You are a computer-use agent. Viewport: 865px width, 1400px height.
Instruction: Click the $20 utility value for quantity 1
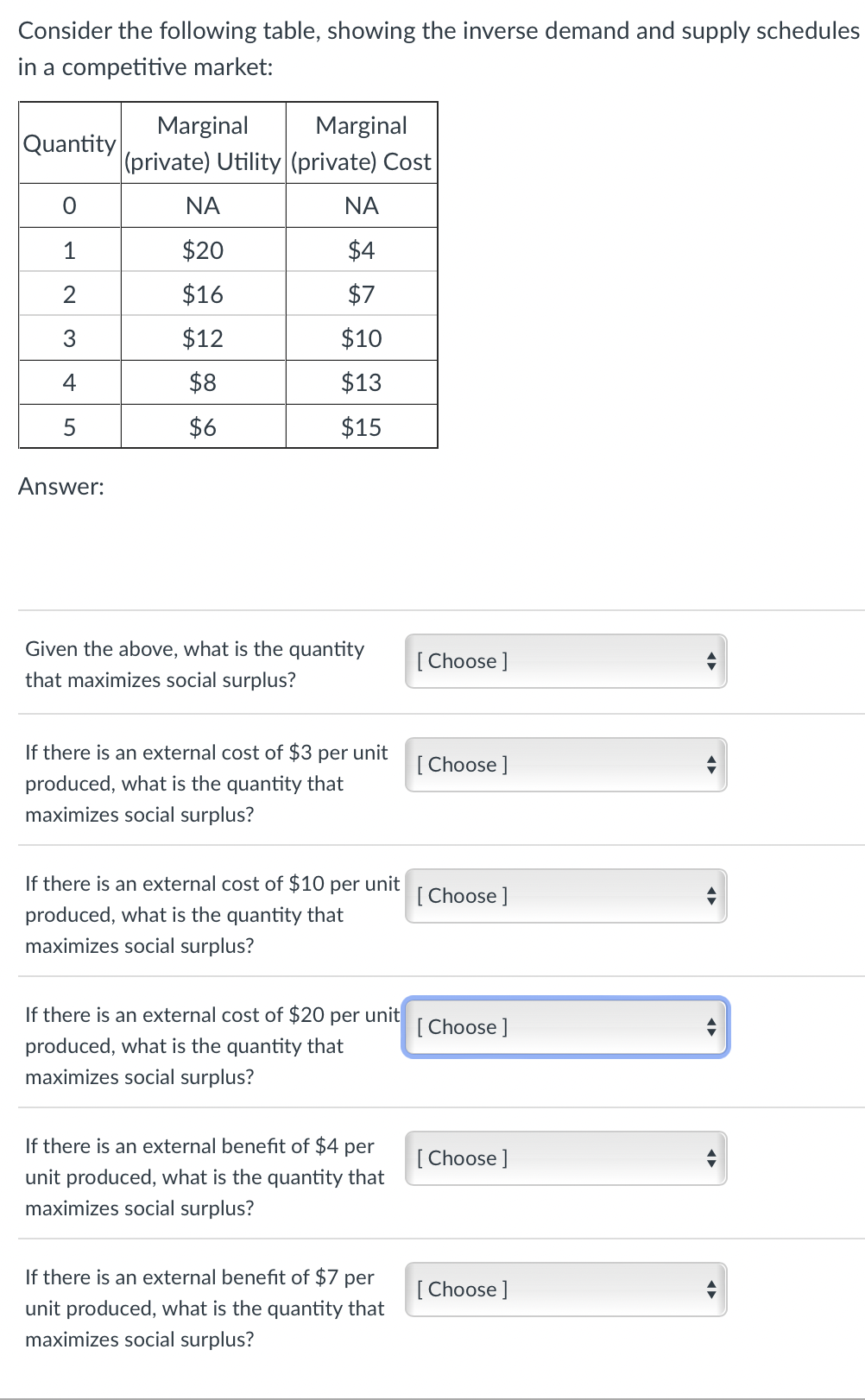pyautogui.click(x=203, y=250)
